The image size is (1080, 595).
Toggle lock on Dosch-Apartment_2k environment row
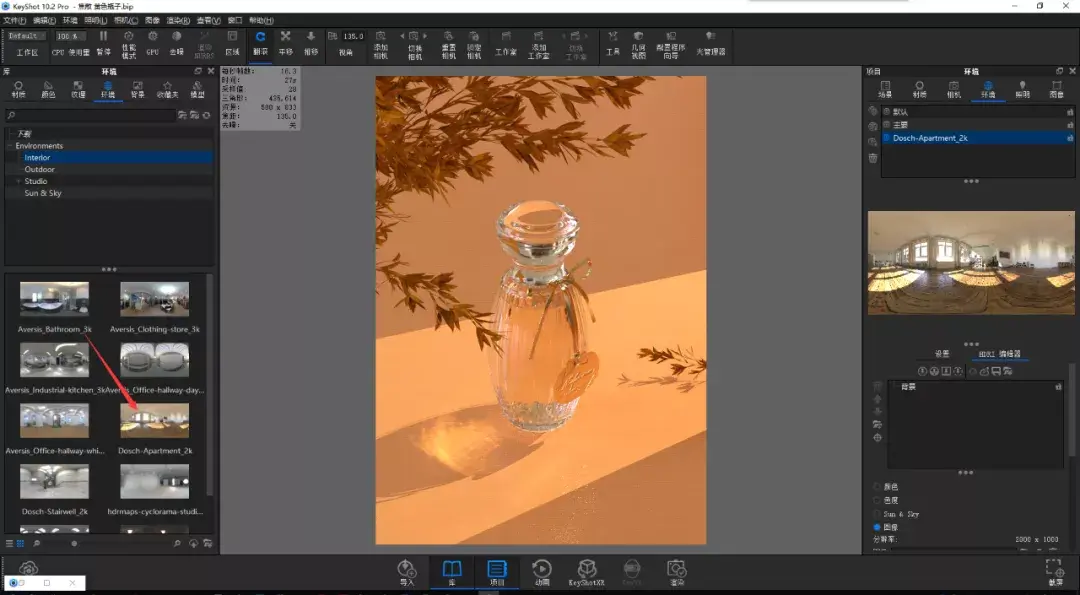tap(1070, 138)
